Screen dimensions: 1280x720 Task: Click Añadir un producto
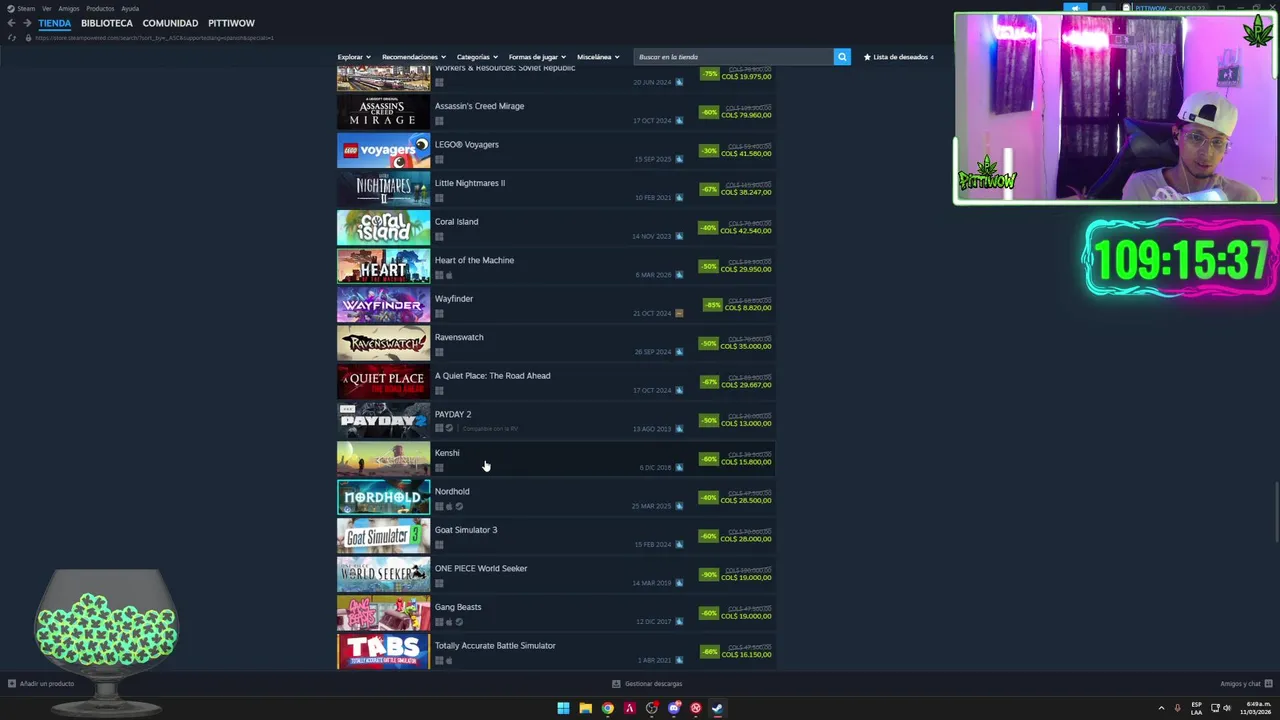click(47, 684)
